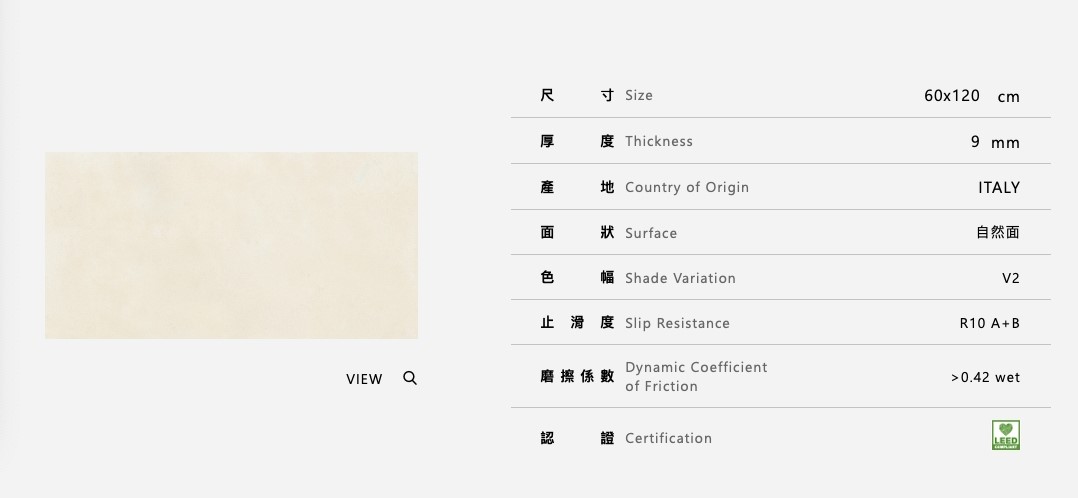Click the 9 mm thickness value
The height and width of the screenshot is (498, 1078).
click(994, 142)
